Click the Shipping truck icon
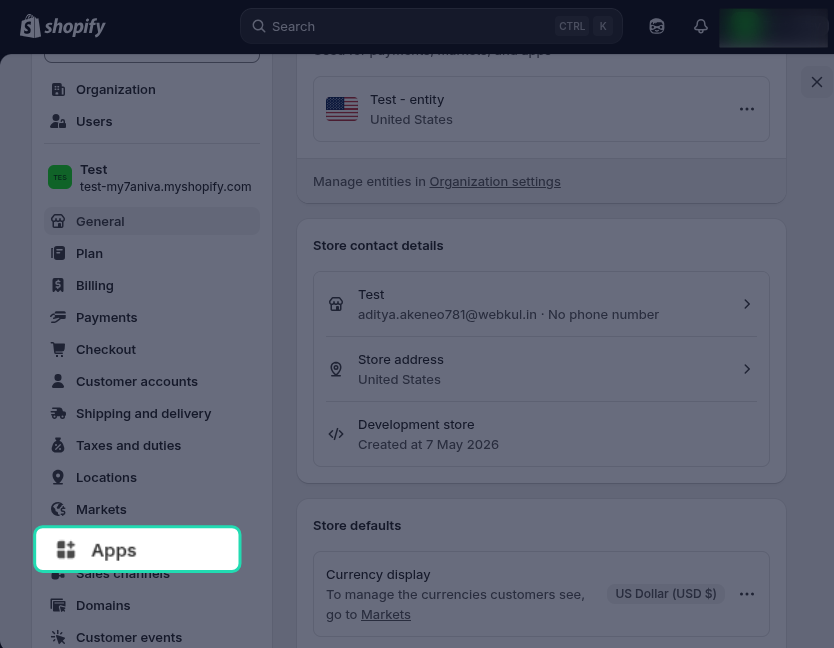This screenshot has height=648, width=834. coord(58,413)
